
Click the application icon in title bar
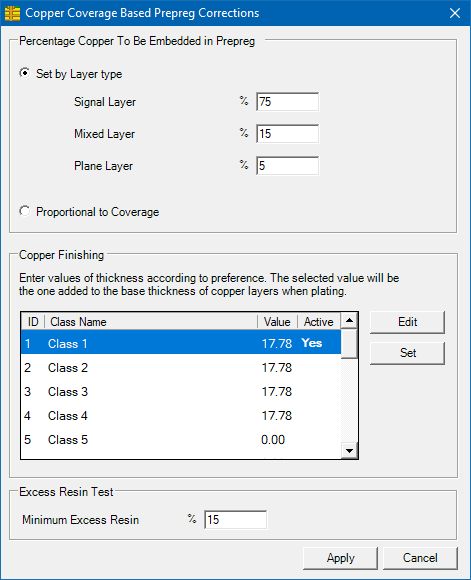point(12,13)
